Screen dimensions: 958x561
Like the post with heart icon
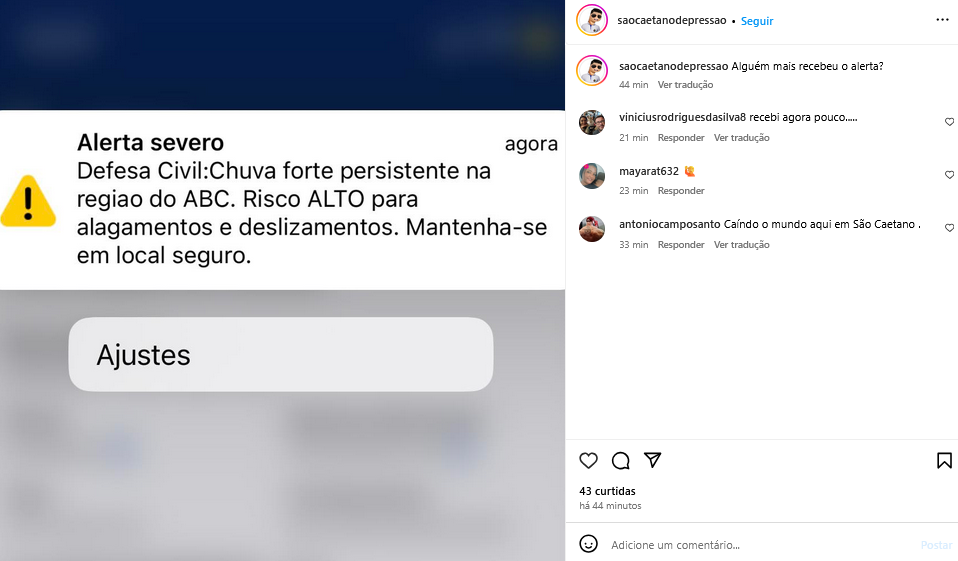pos(588,460)
